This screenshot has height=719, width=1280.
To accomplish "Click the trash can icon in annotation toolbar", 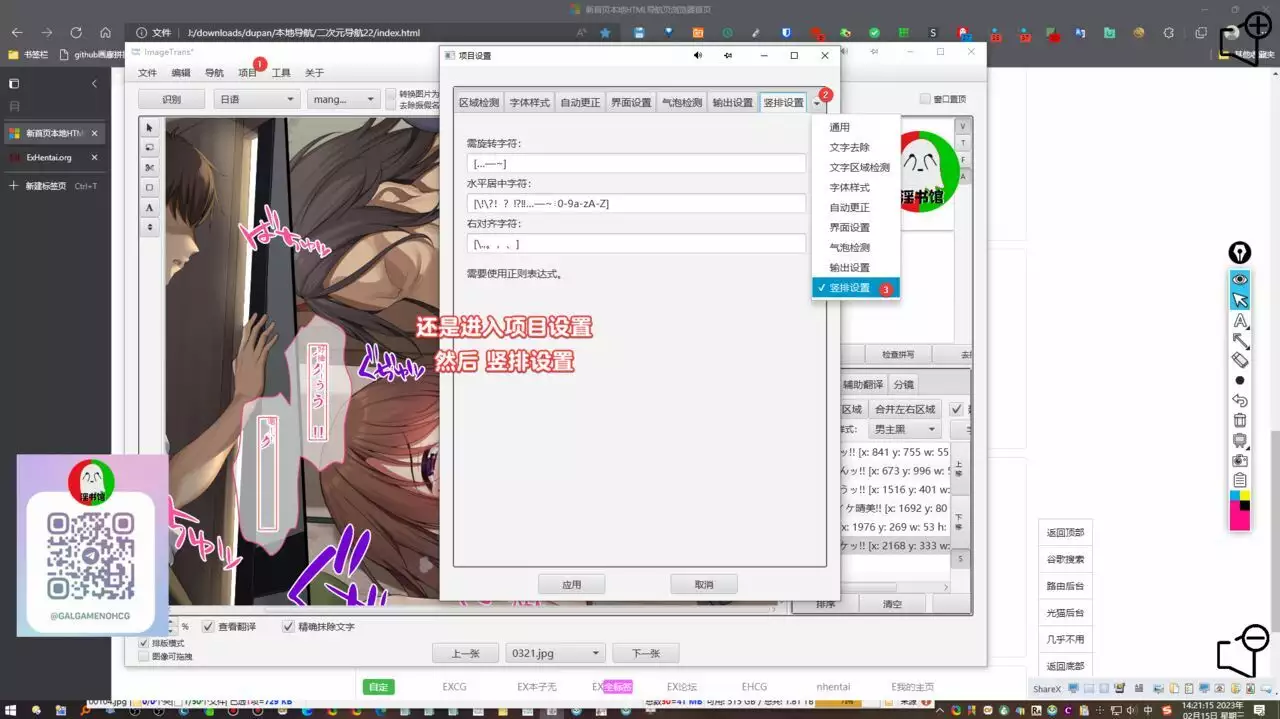I will click(x=1240, y=420).
